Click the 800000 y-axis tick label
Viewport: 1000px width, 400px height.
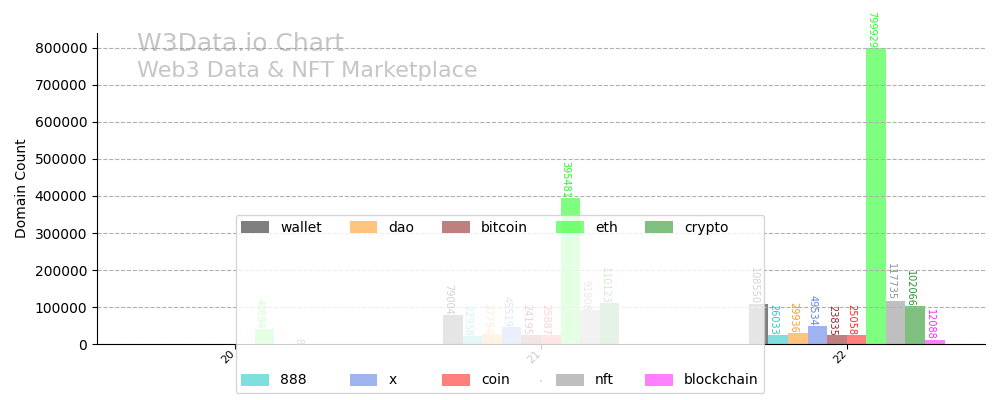(62, 48)
